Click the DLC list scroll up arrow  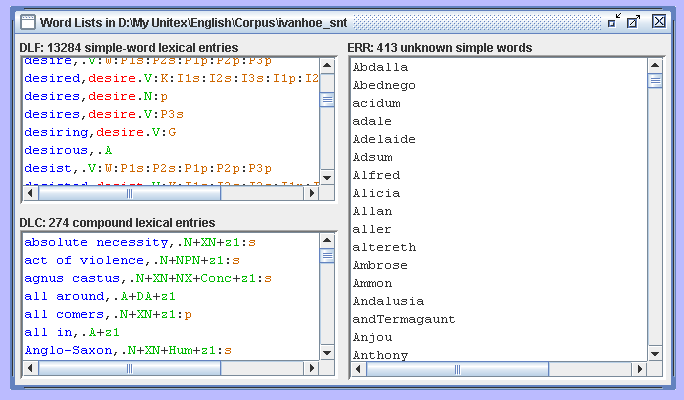pos(327,240)
